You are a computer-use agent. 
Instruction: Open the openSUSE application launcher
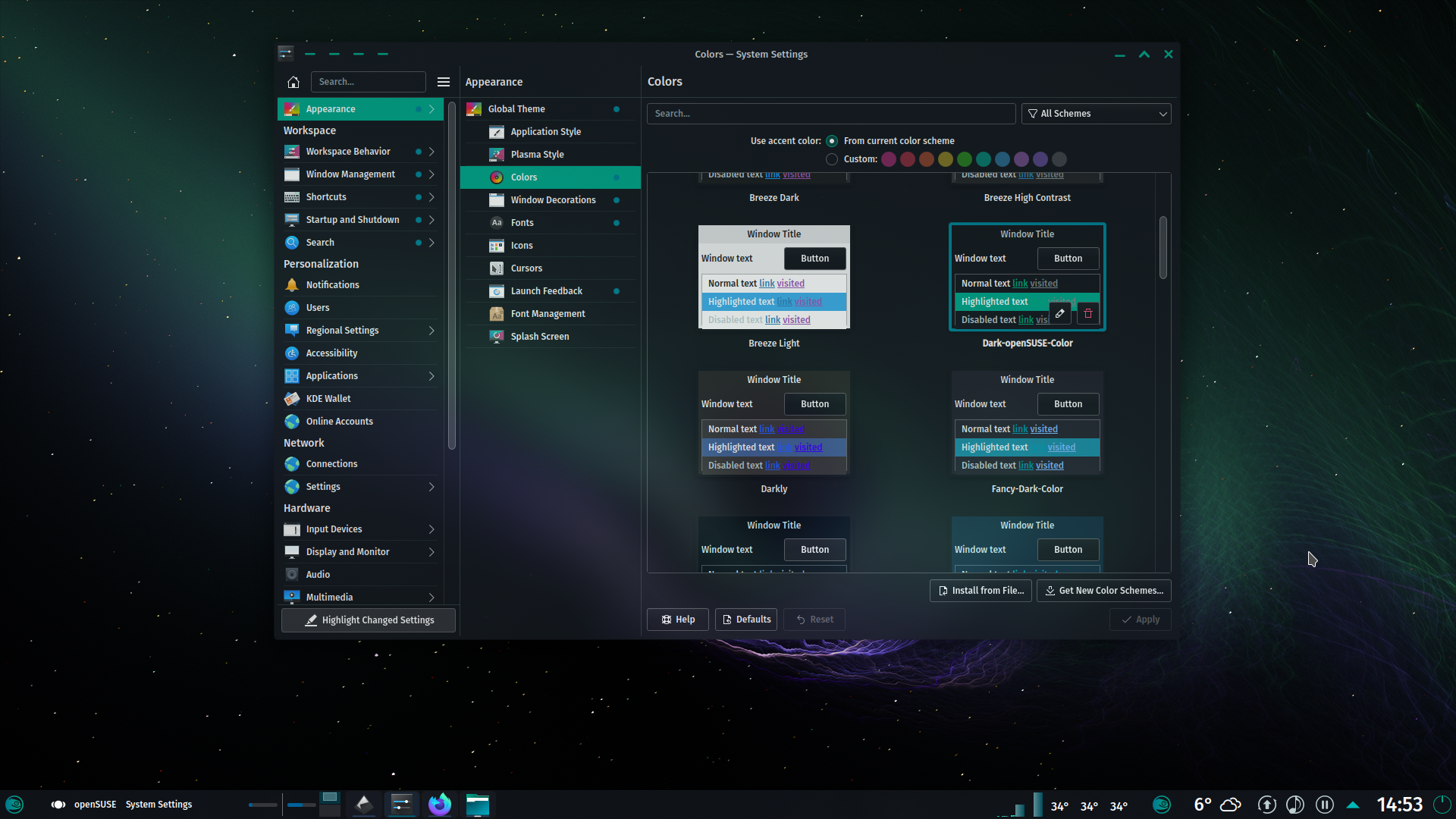point(14,804)
